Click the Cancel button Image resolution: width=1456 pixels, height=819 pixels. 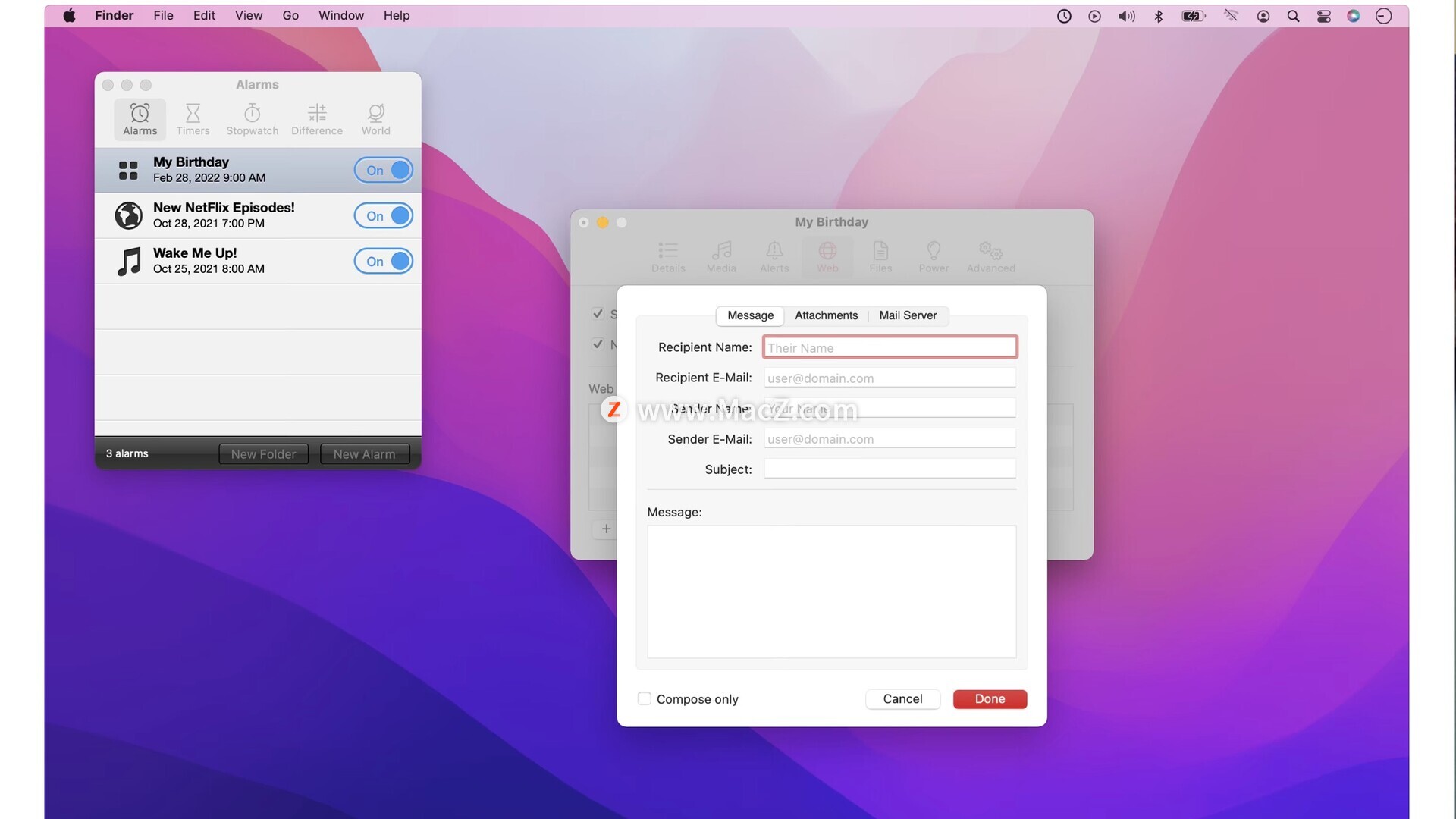(902, 698)
